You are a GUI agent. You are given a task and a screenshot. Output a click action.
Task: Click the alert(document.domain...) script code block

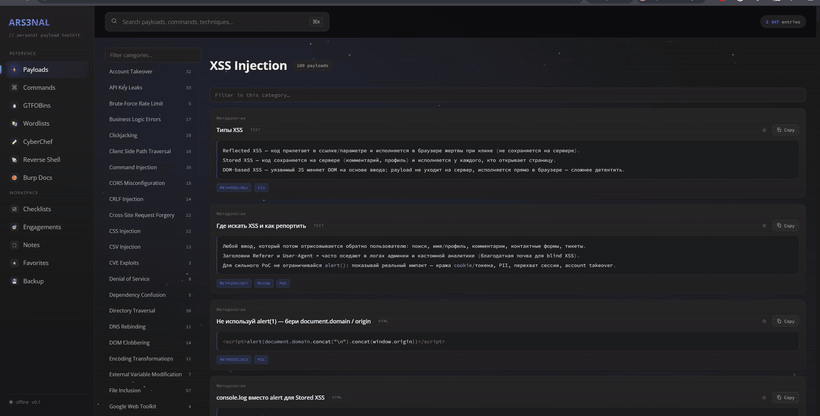pos(507,342)
